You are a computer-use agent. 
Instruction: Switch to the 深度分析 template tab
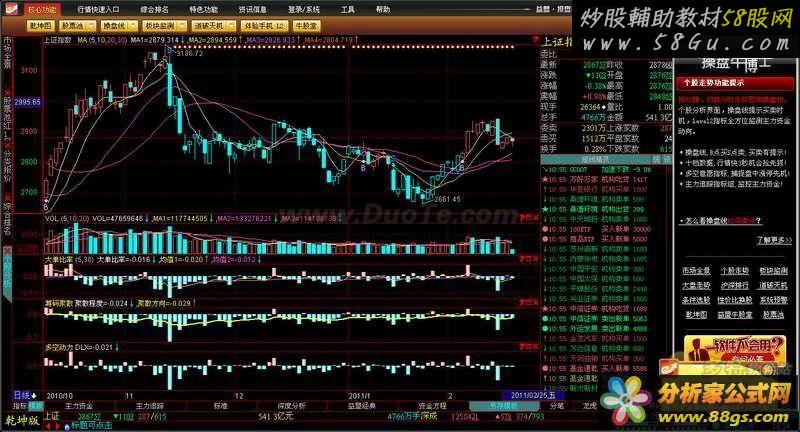[x=291, y=406]
